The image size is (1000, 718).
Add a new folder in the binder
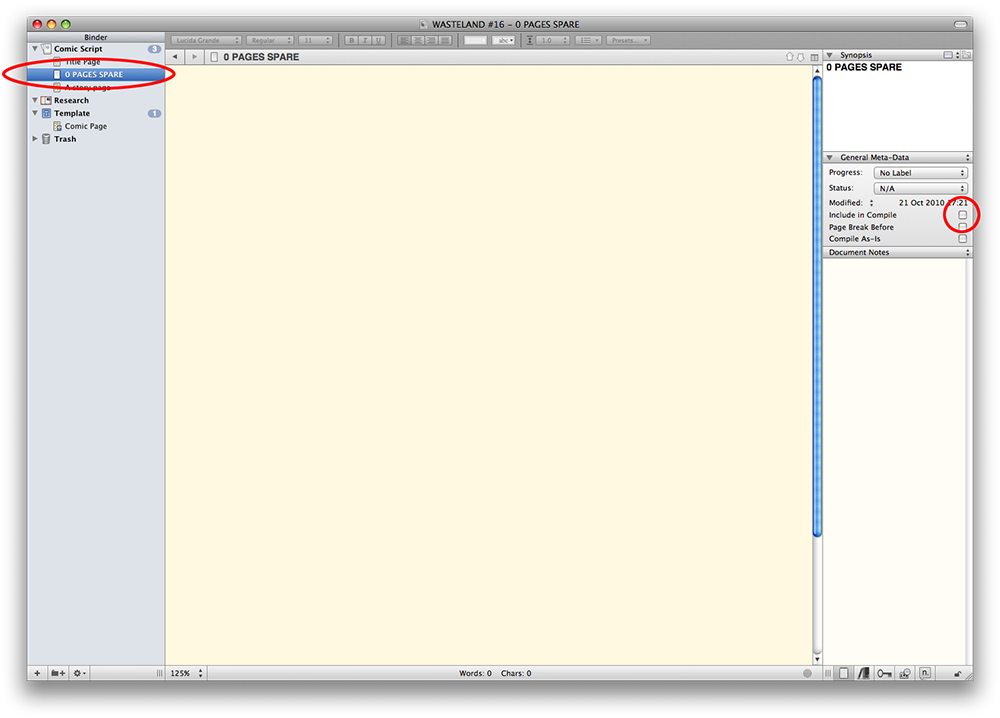click(58, 674)
